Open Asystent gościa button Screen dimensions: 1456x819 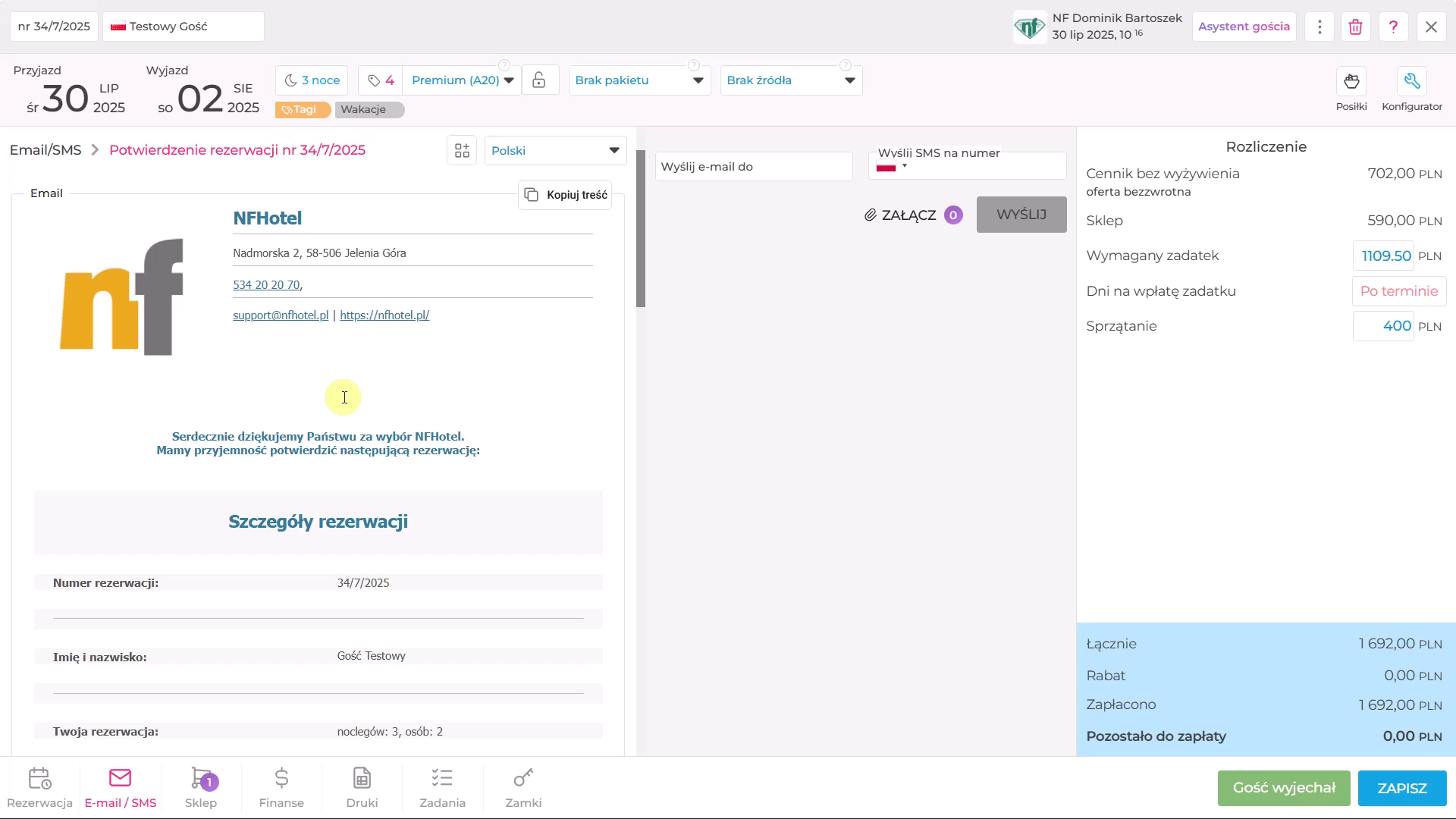[x=1244, y=27]
